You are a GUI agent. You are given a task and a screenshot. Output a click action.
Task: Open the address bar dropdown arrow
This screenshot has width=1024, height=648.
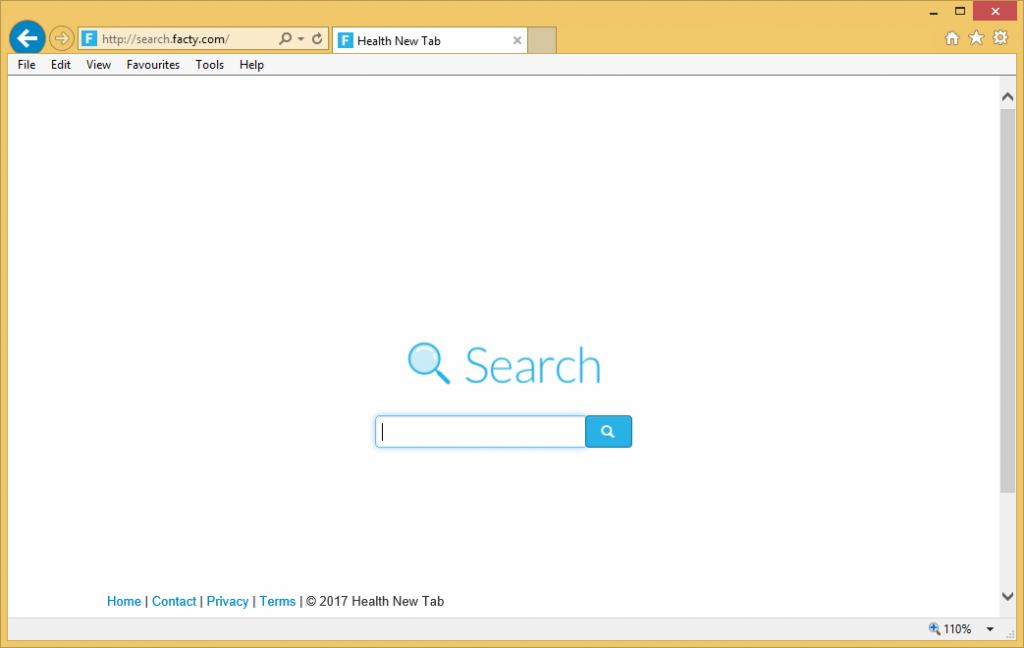pos(301,39)
